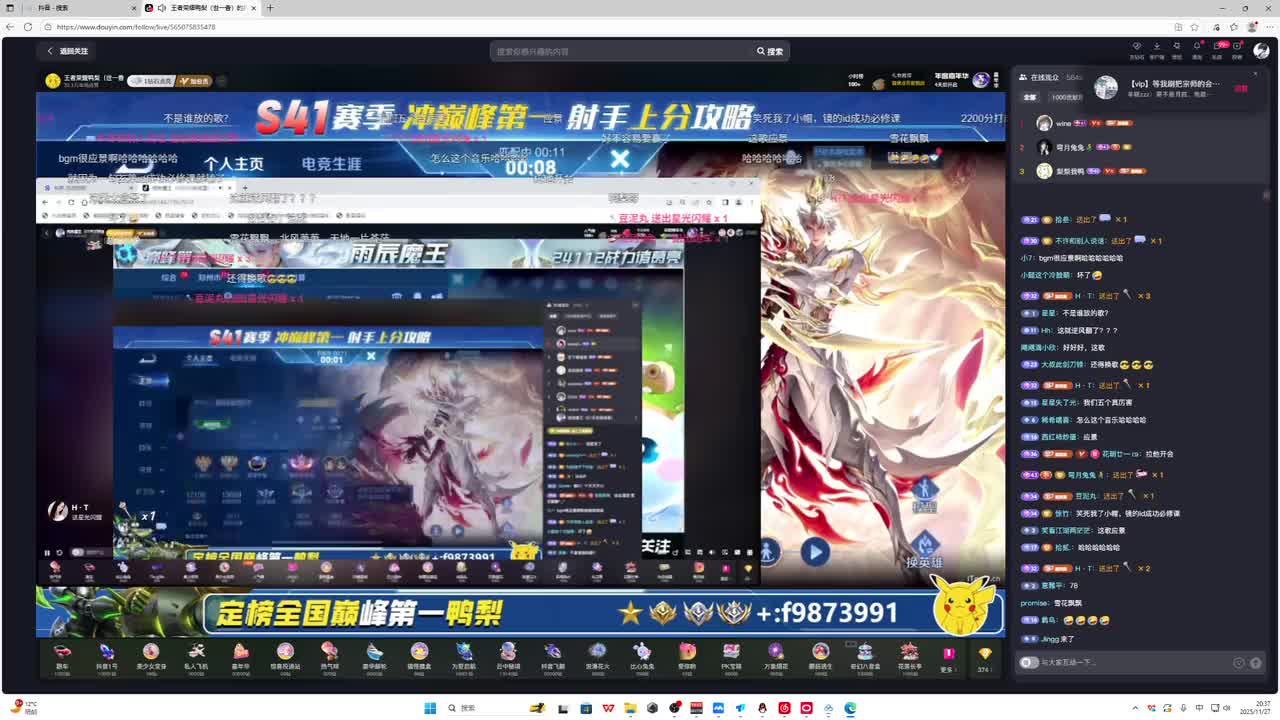
Task: Select the 全部 audience tab
Action: (x=1030, y=97)
